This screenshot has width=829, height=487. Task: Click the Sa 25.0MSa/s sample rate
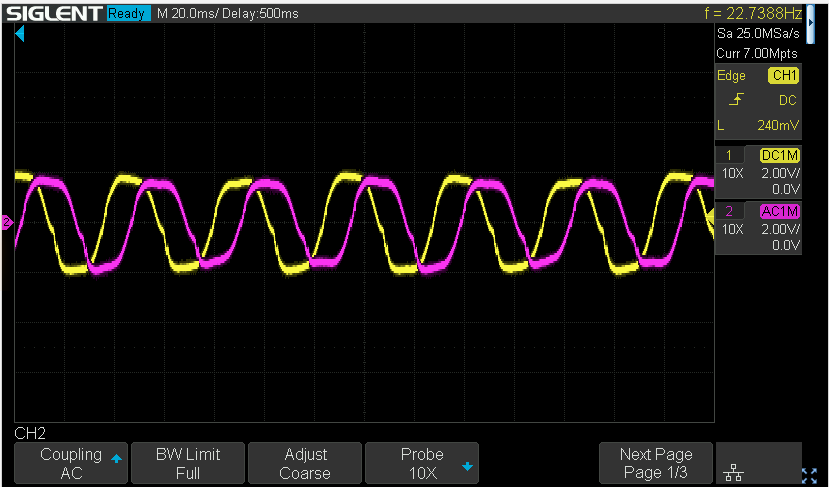758,33
